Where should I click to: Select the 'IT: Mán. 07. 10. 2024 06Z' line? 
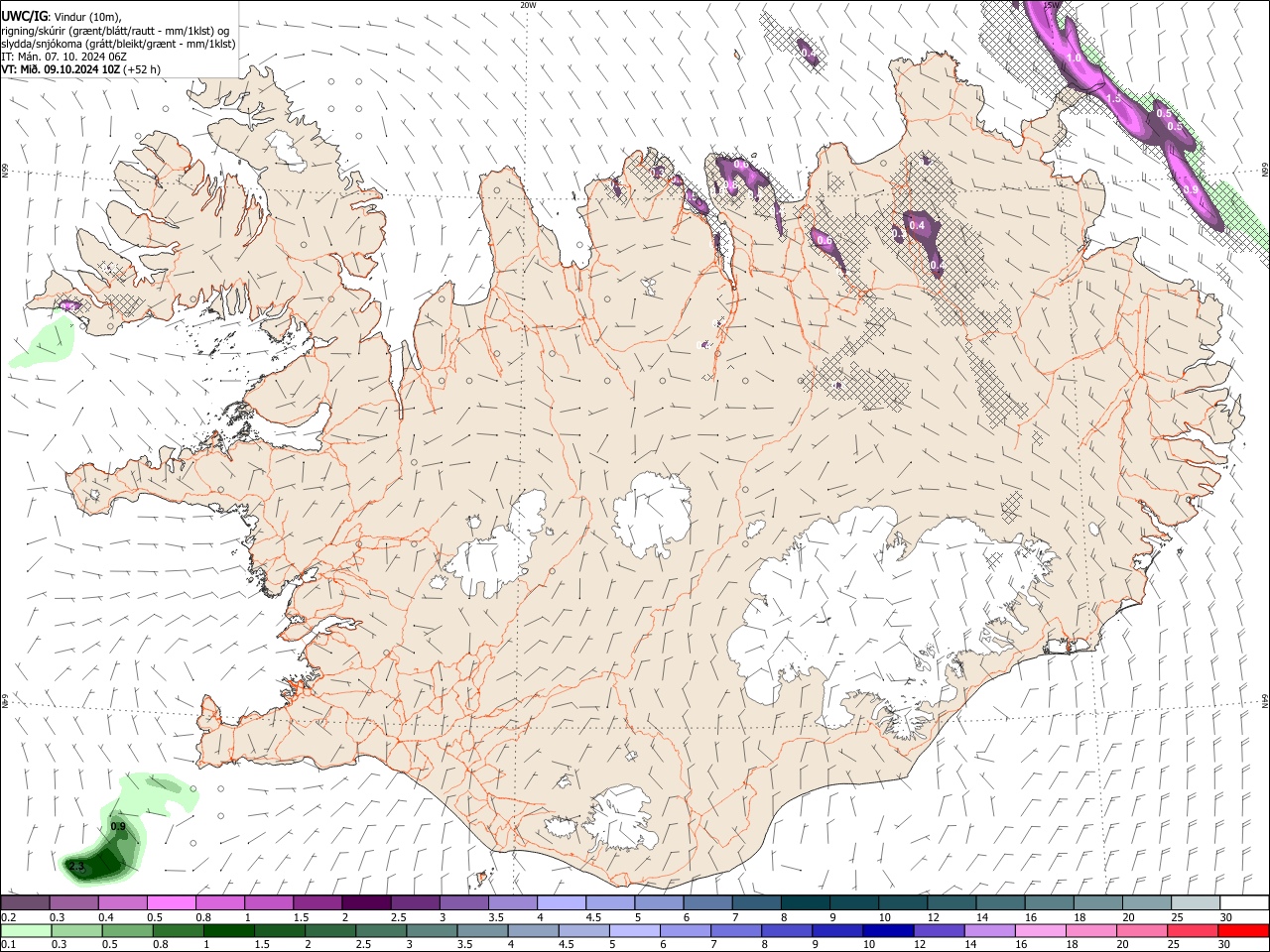[63, 57]
